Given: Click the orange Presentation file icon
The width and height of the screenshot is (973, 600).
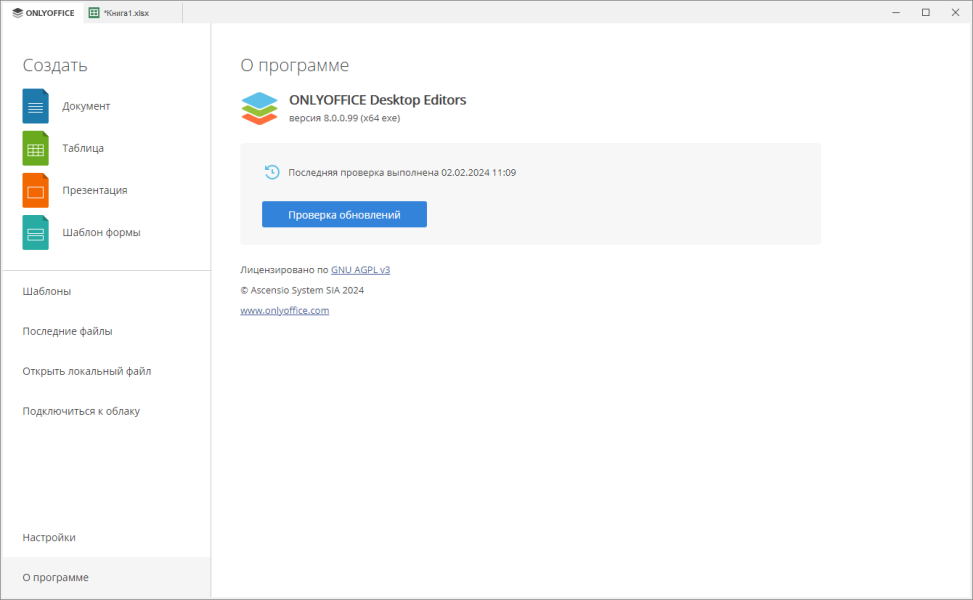Looking at the screenshot, I should pyautogui.click(x=35, y=190).
